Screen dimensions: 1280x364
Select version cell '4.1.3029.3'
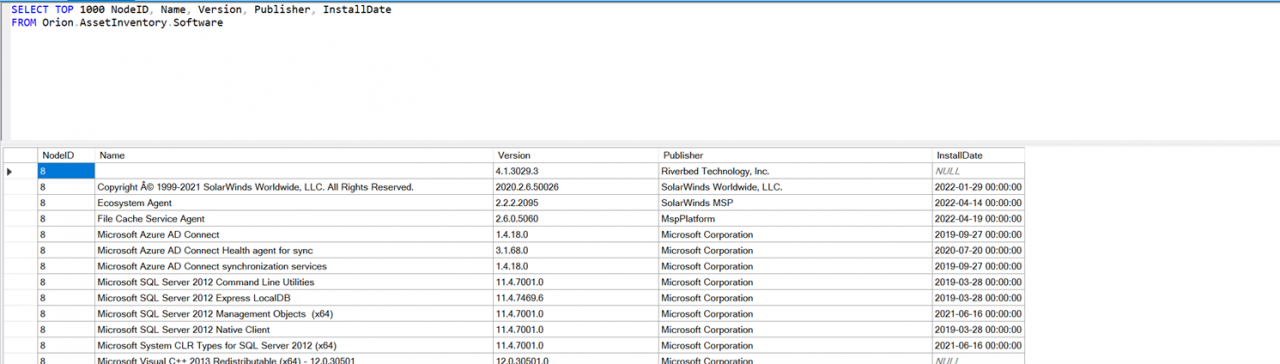pyautogui.click(x=576, y=171)
